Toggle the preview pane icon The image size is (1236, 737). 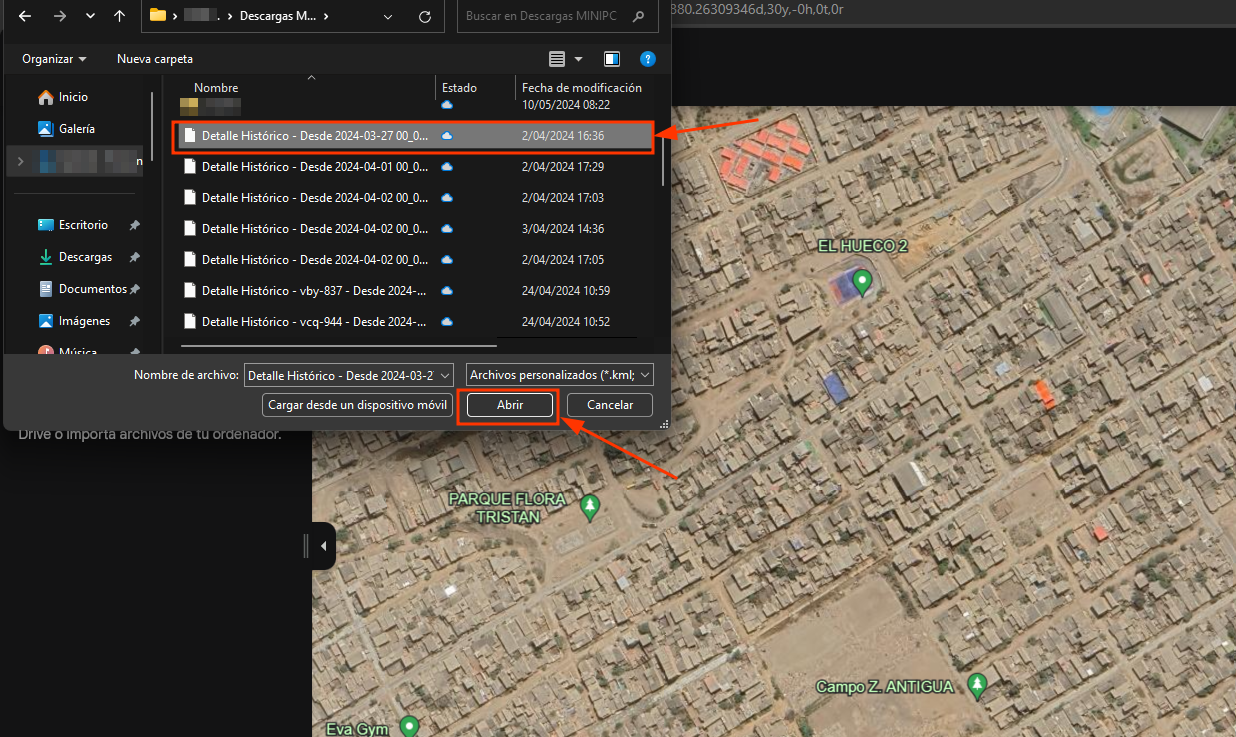click(x=612, y=59)
